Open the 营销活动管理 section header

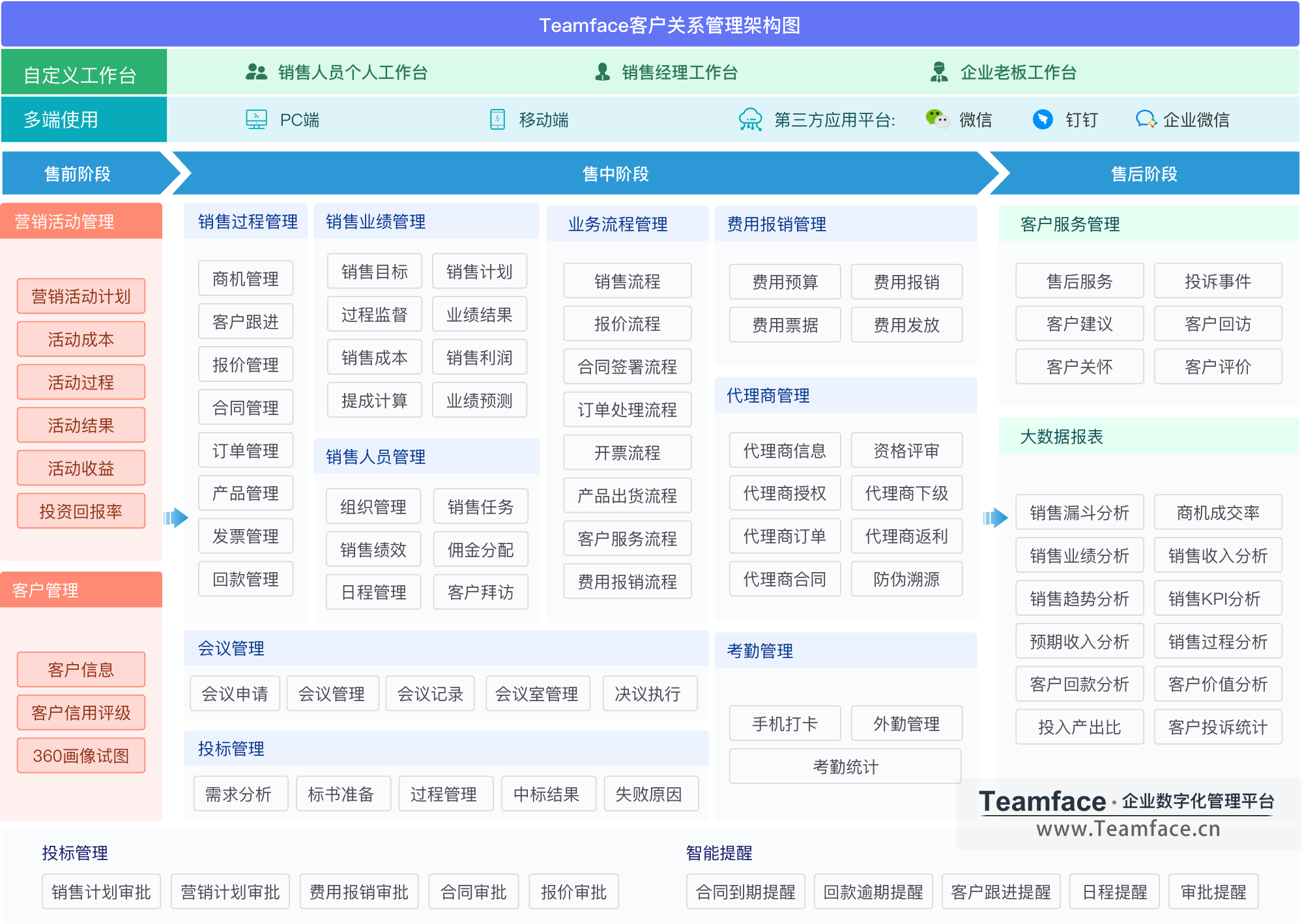coord(81,222)
